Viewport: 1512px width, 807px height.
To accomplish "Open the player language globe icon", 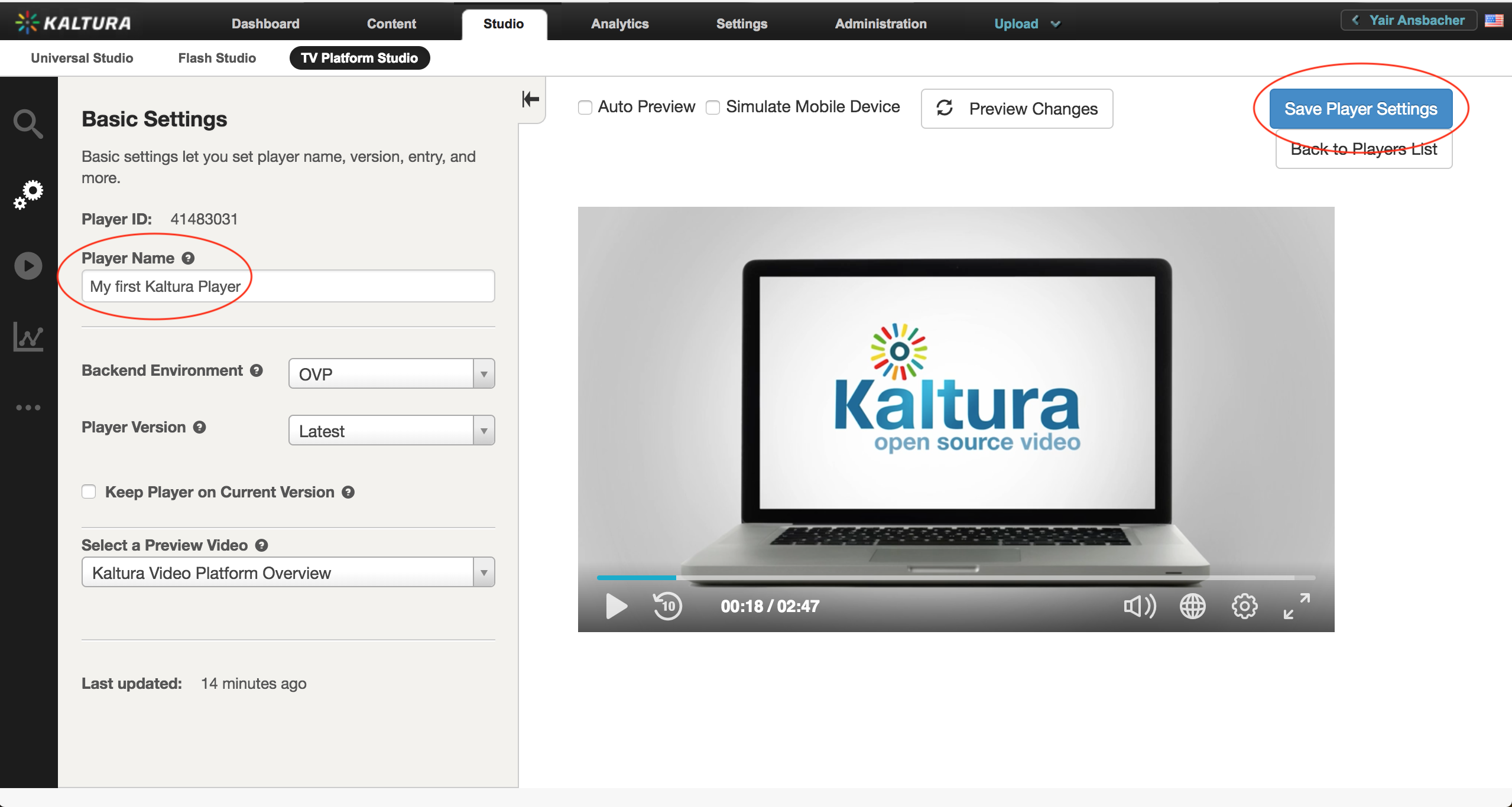I will pos(1192,606).
